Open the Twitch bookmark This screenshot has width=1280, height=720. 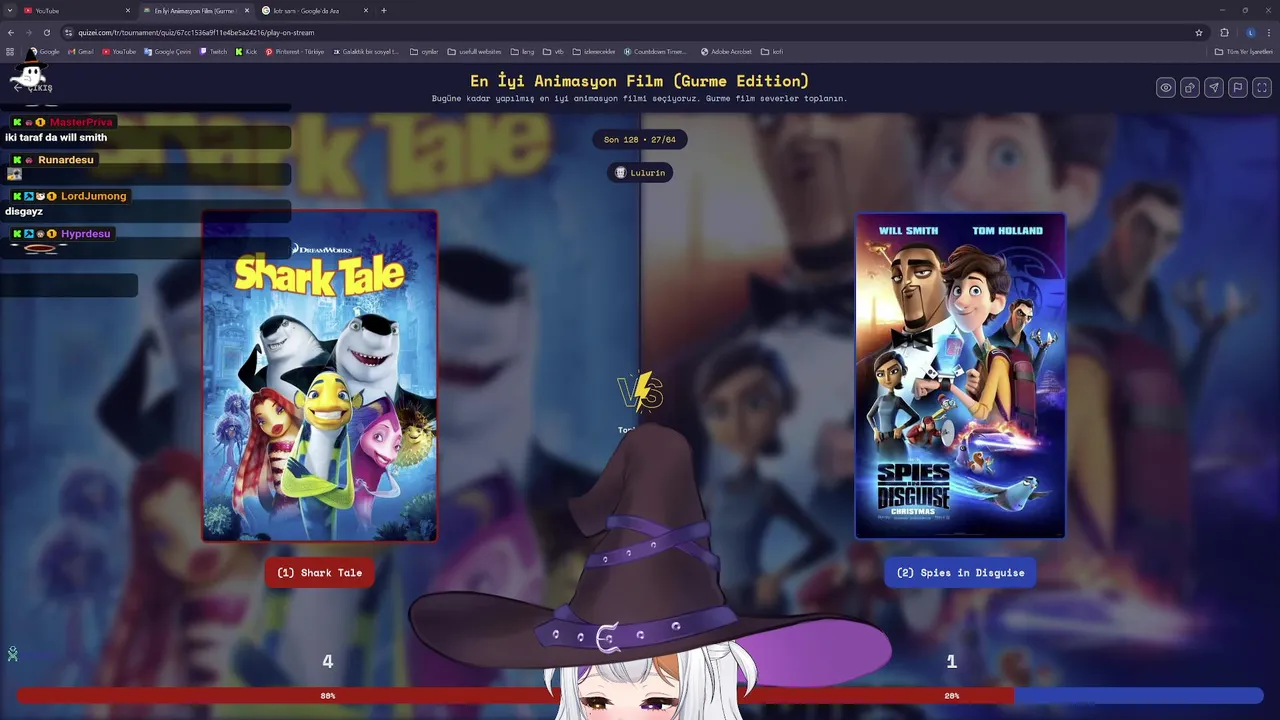(213, 52)
